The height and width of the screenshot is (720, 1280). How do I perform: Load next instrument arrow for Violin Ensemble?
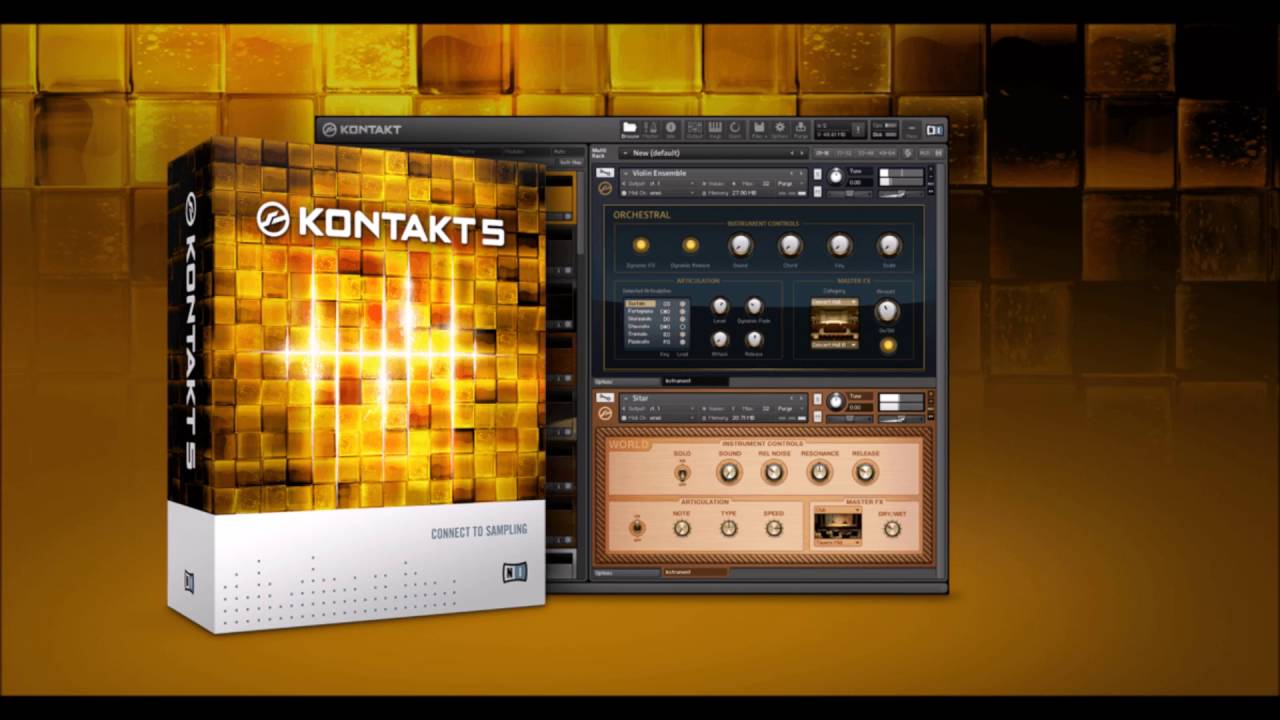pos(801,173)
